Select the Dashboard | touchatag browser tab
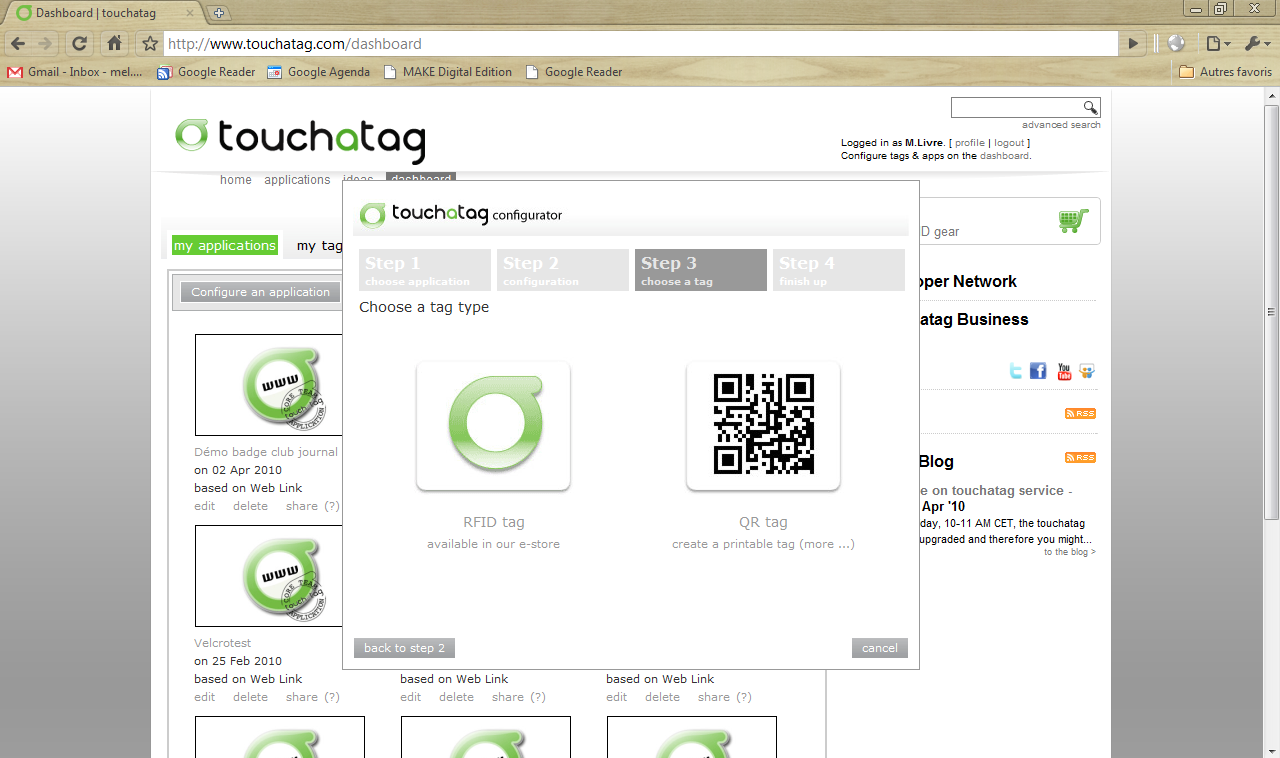 click(x=104, y=13)
